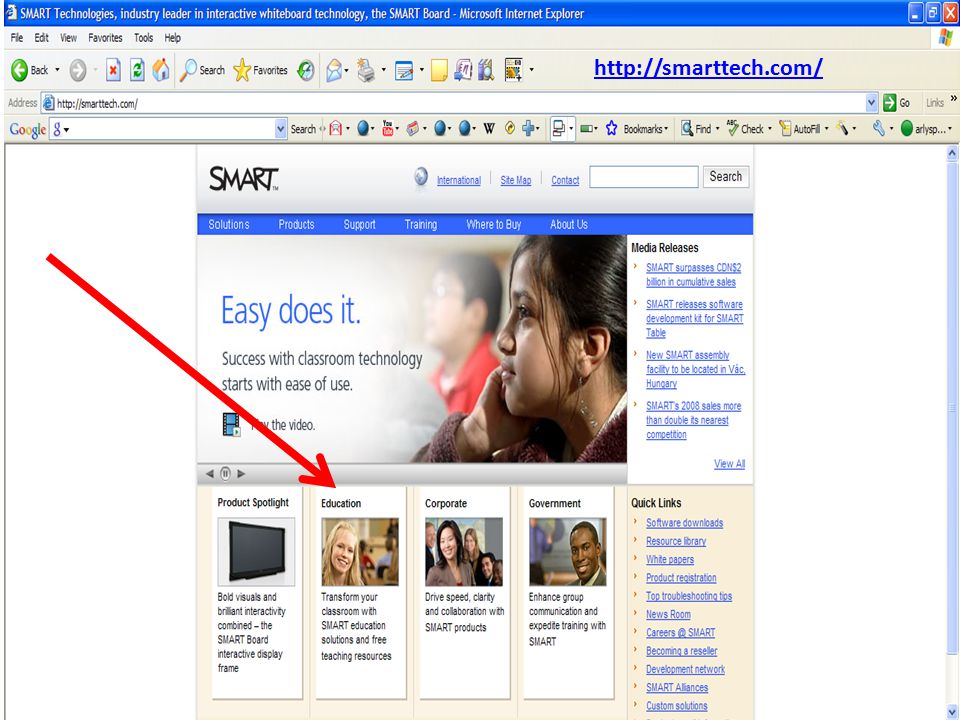Click the Google toolbar YouTube icon
The width and height of the screenshot is (960, 720).
point(388,129)
